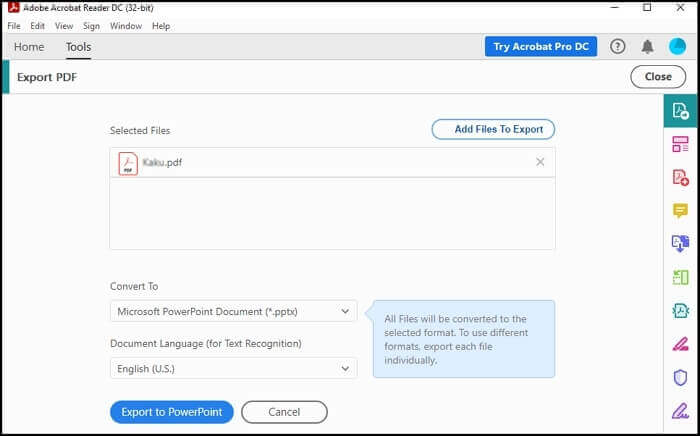Open the Sign menu

coord(91,26)
